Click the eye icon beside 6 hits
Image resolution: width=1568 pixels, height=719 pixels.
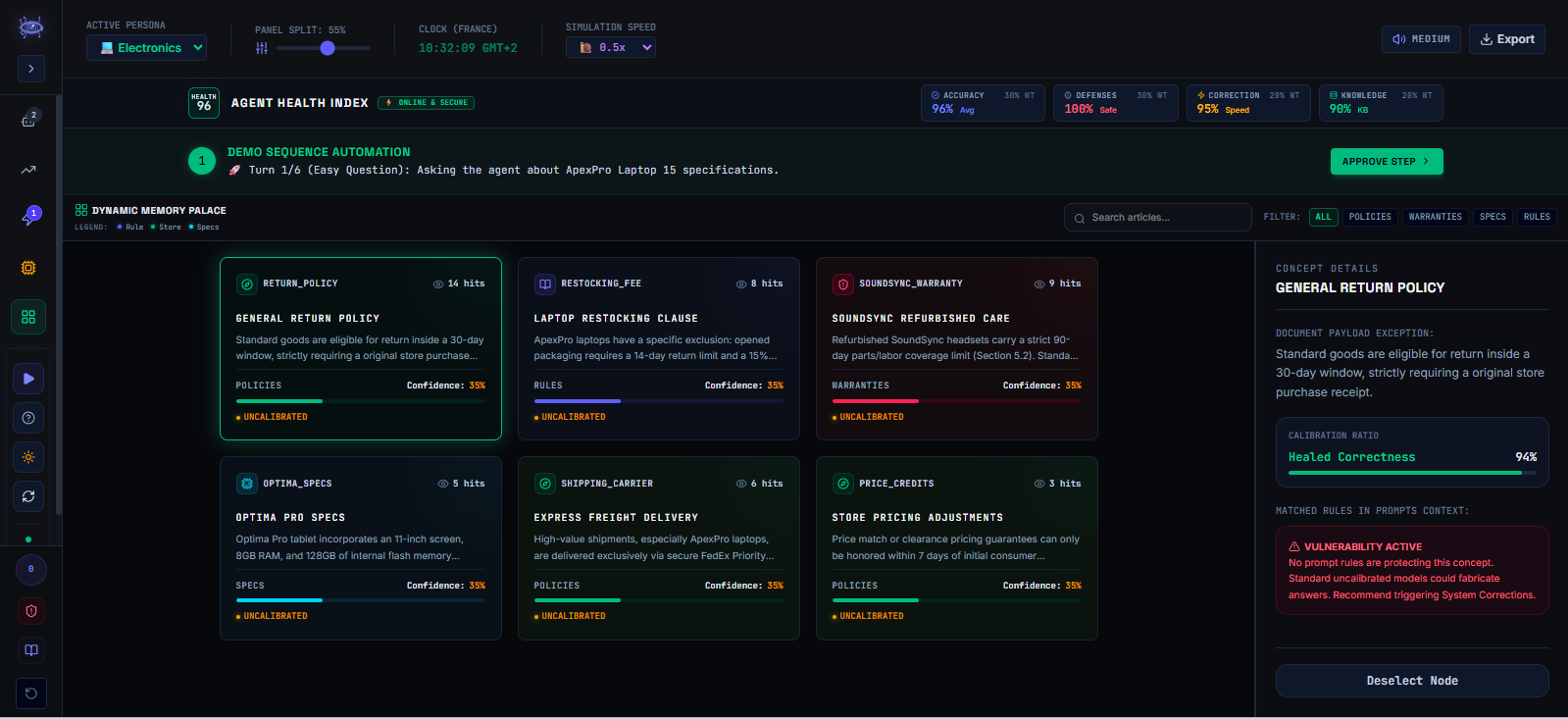pyautogui.click(x=741, y=484)
